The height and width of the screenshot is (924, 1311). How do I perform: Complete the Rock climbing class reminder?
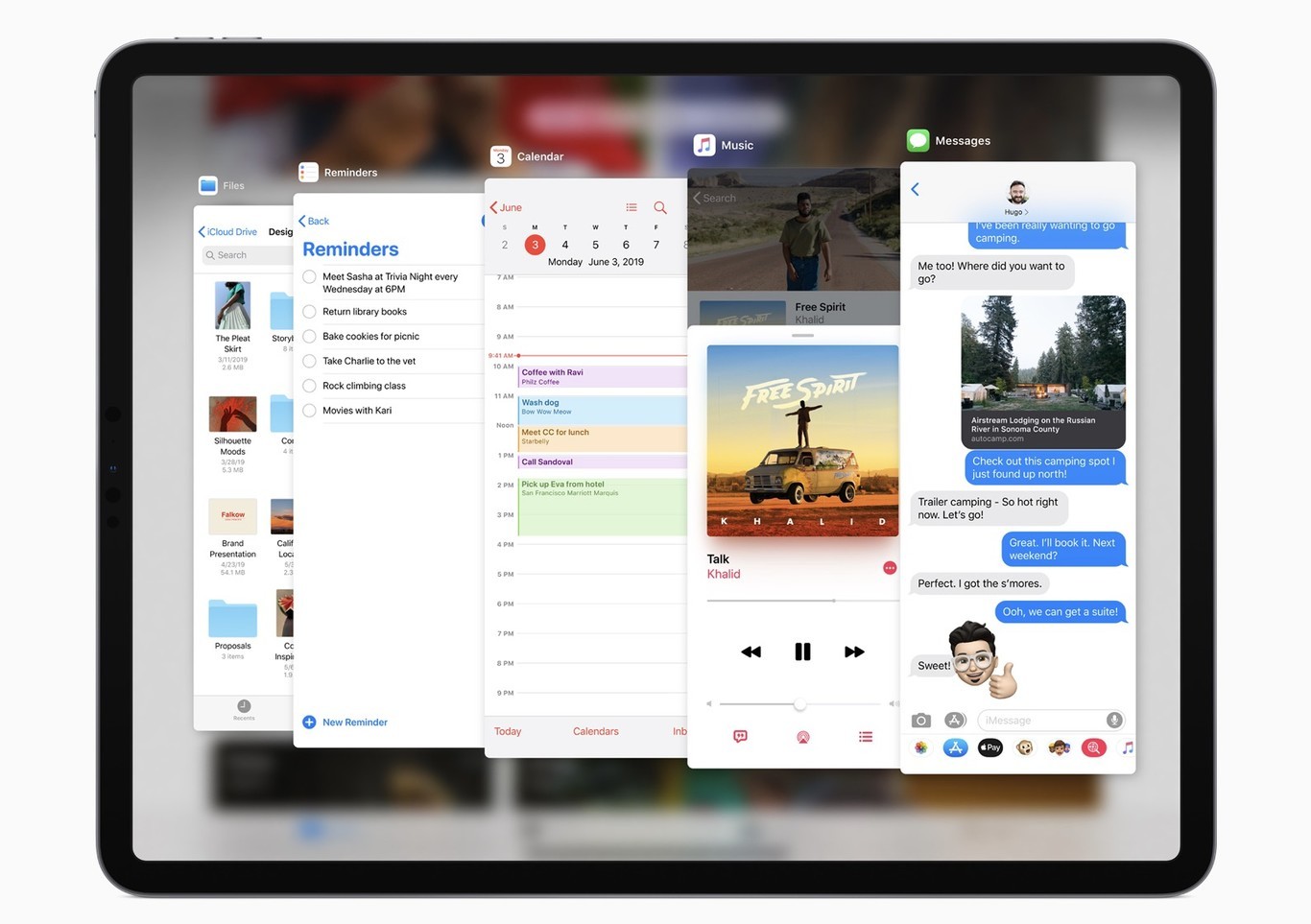(309, 386)
